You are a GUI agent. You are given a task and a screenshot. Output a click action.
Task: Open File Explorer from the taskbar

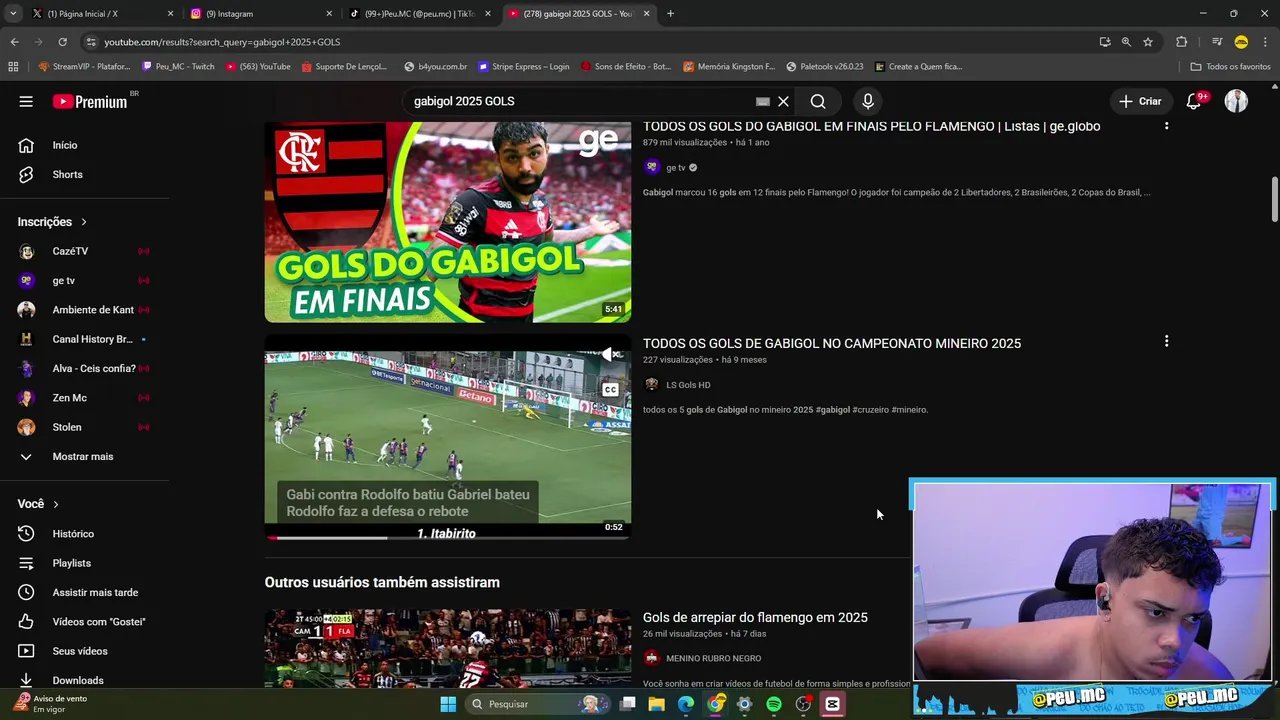coord(656,704)
